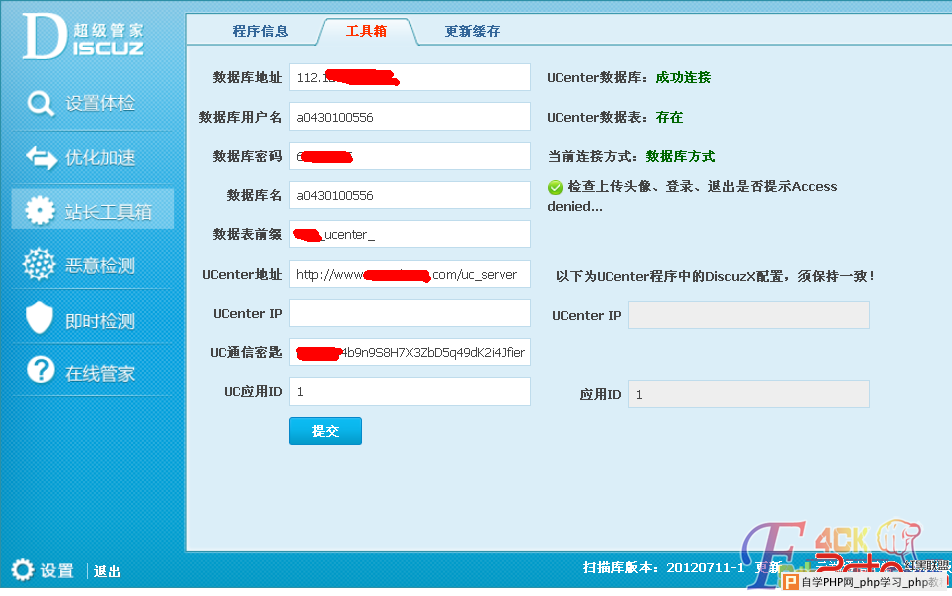
Task: Click the gear icon beside 站长工具箱
Action: (39, 211)
